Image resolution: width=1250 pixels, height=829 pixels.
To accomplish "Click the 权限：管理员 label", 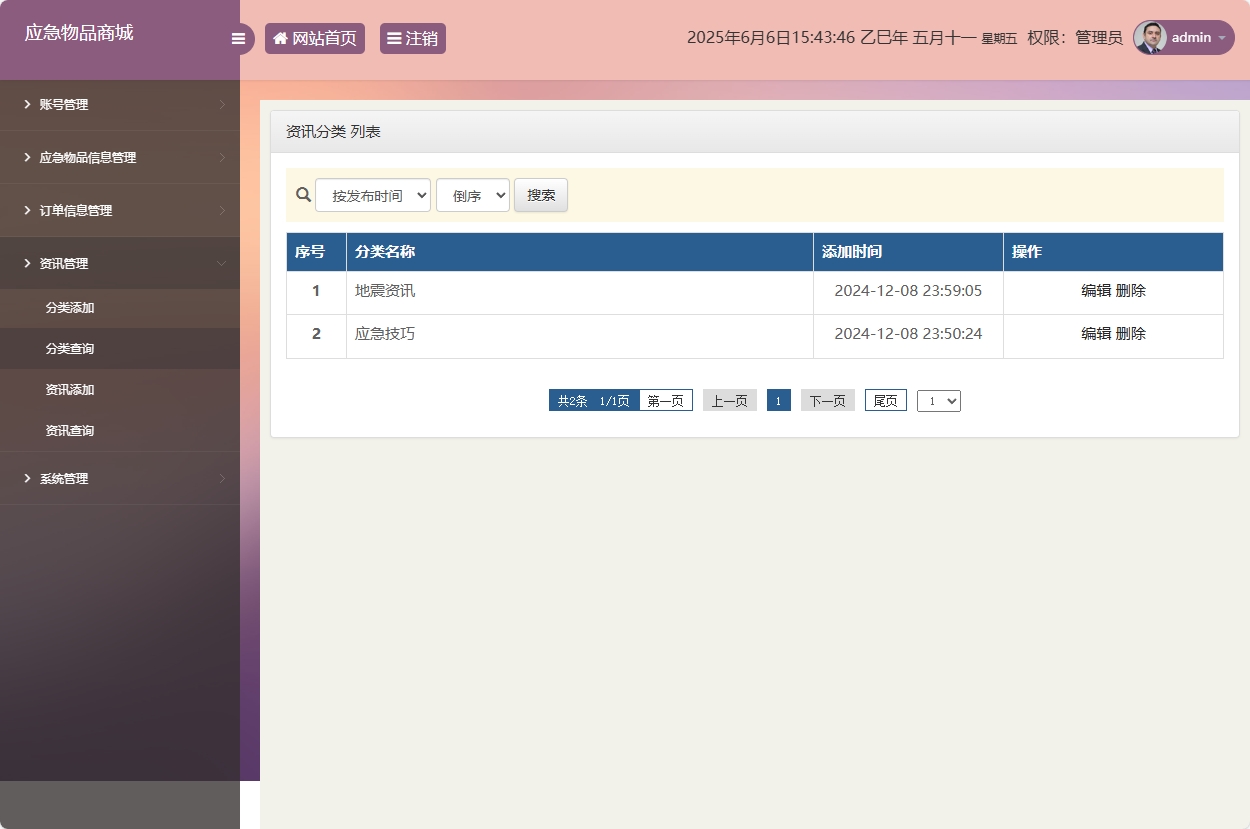I will click(1075, 38).
